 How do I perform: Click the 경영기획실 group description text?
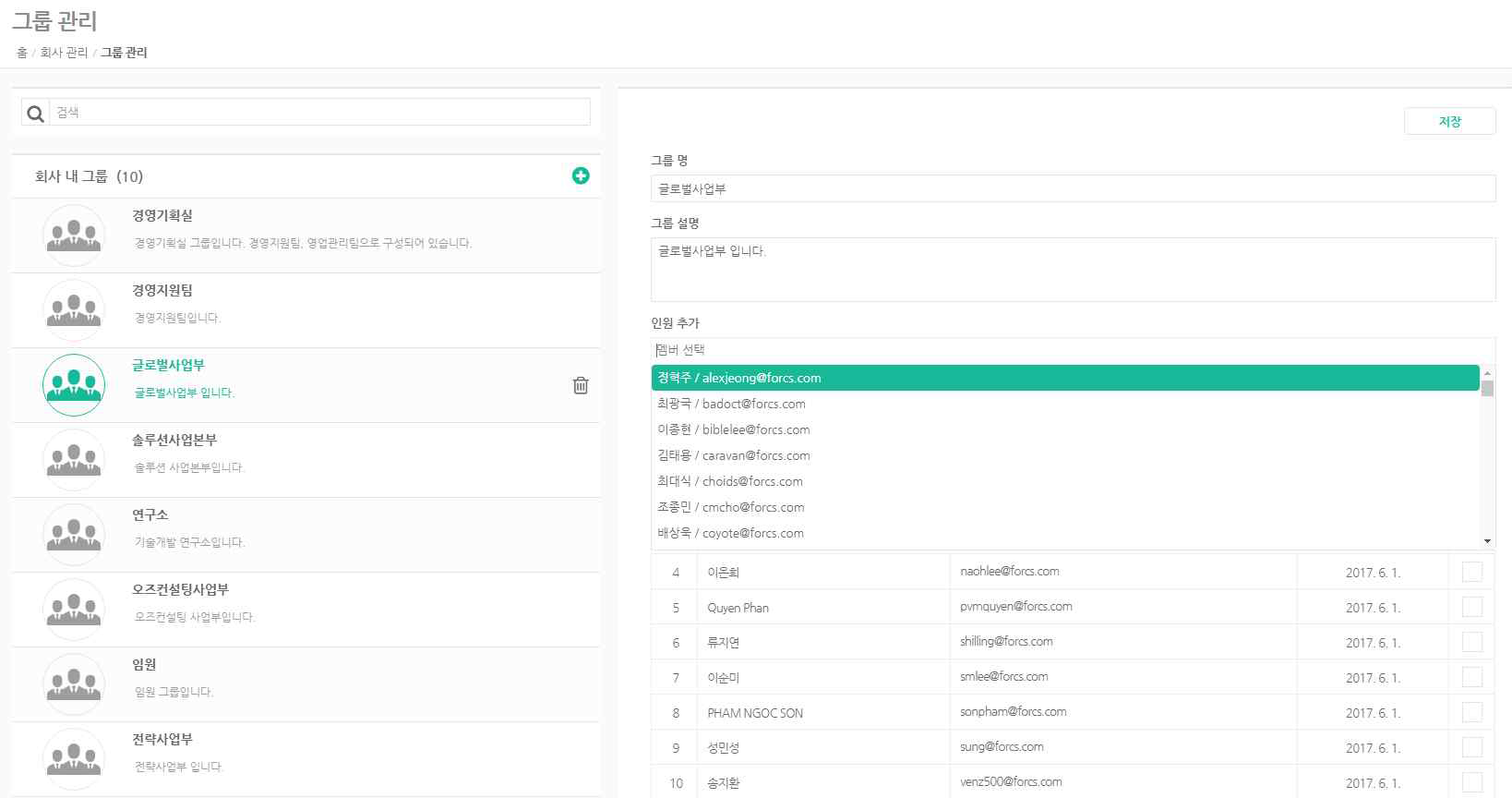[x=303, y=243]
